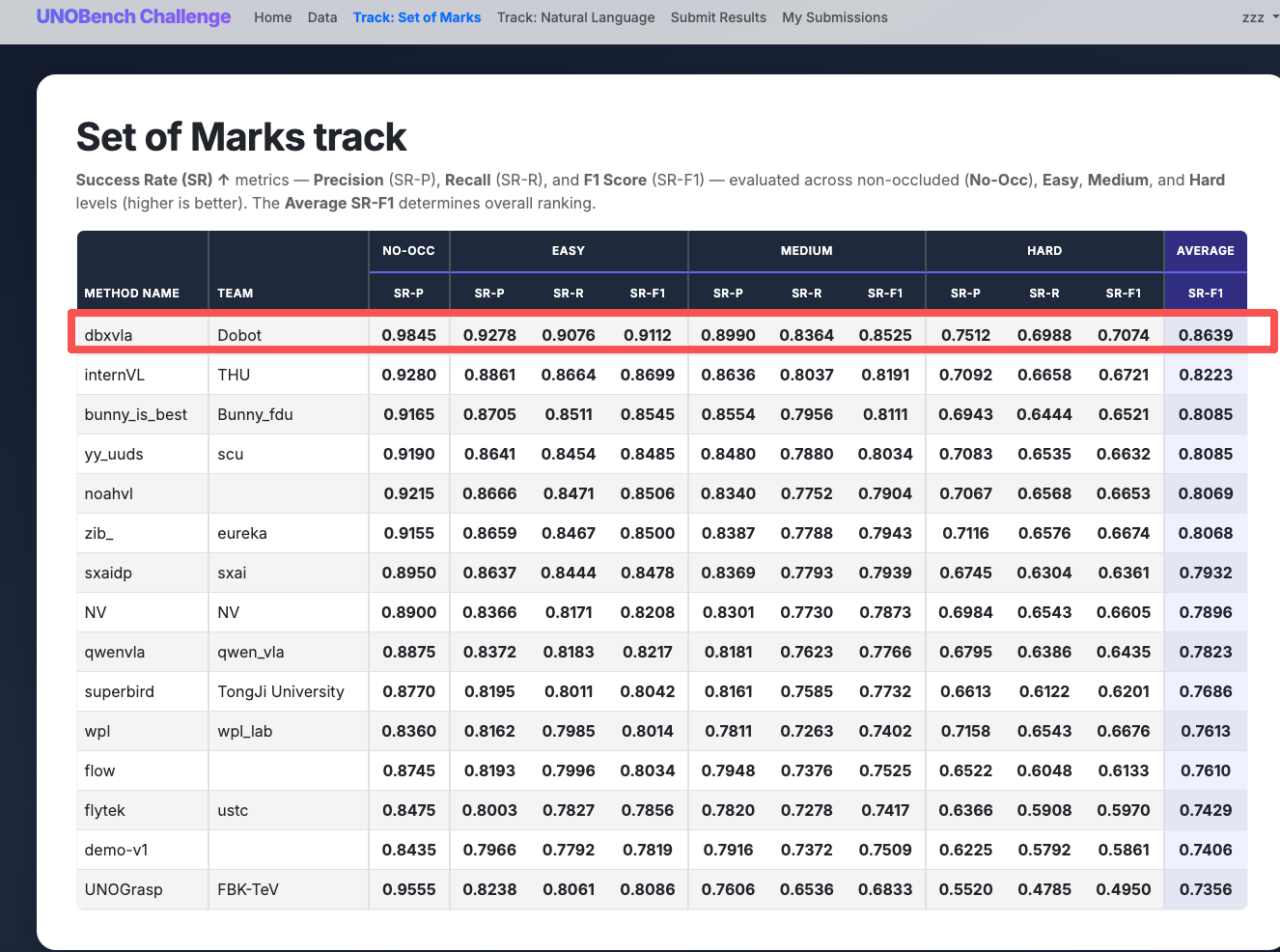1280x952 pixels.
Task: Click SR-F1 header under MEDIUM
Action: coord(885,294)
